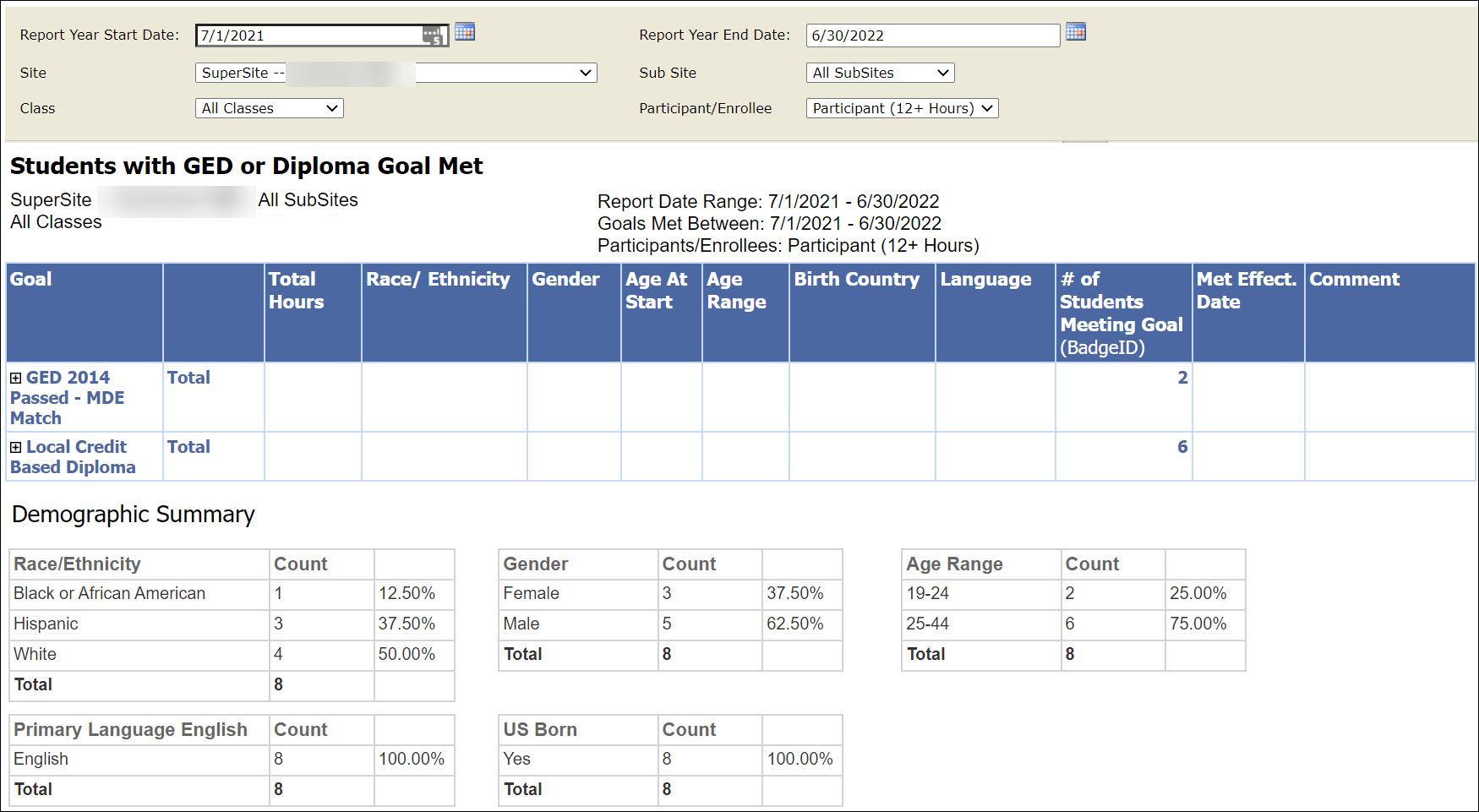The image size is (1479, 812).
Task: Click the number 6 for students meeting diploma goal
Action: 1182,446
